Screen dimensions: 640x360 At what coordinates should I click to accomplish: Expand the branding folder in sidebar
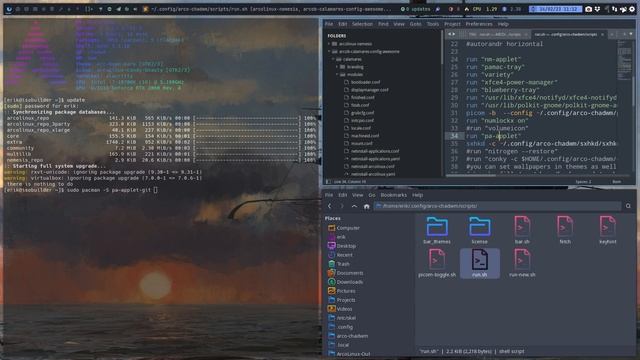(x=337, y=67)
